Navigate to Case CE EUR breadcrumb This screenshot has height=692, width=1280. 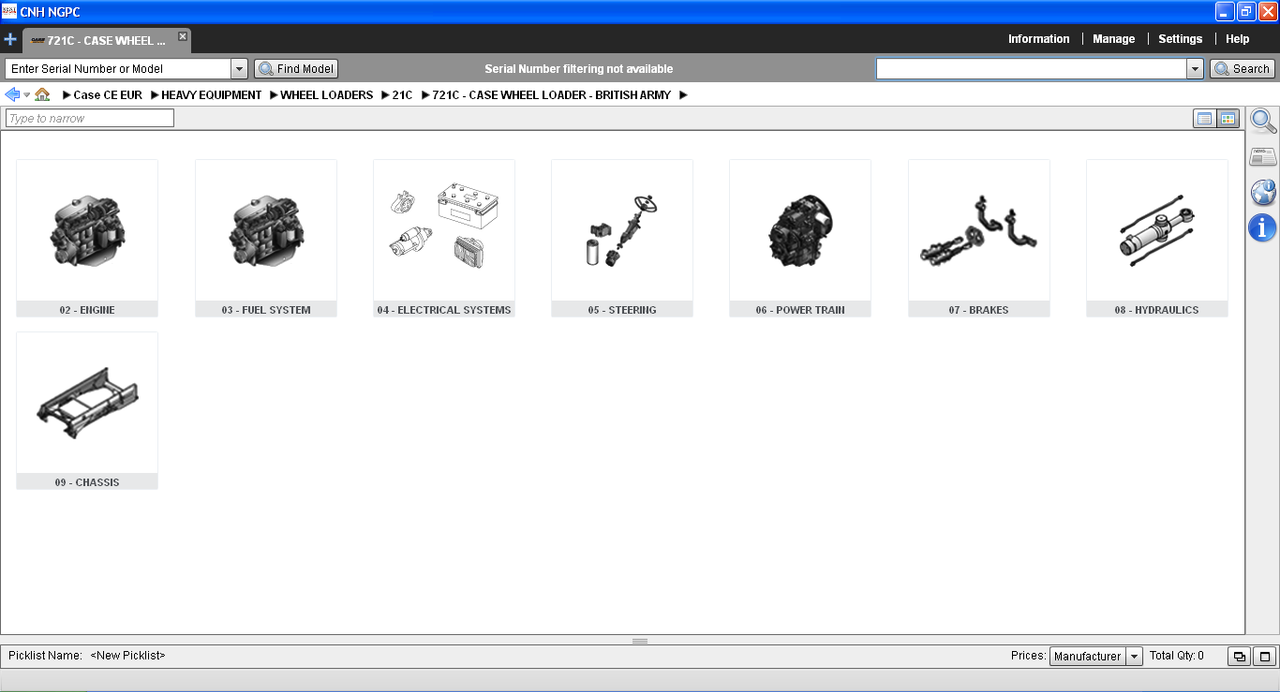point(108,95)
